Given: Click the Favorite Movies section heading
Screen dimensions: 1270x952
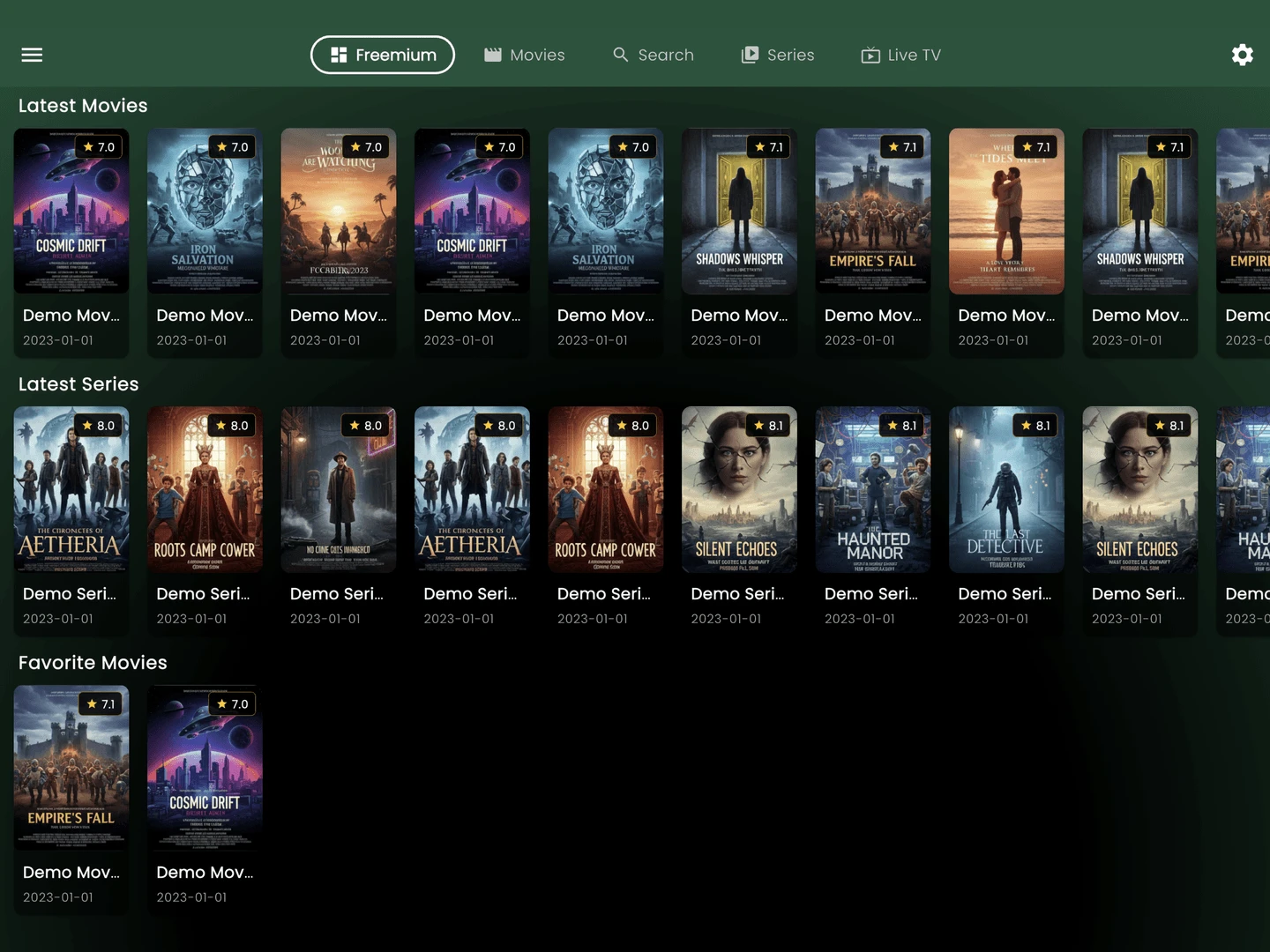Looking at the screenshot, I should pos(93,663).
